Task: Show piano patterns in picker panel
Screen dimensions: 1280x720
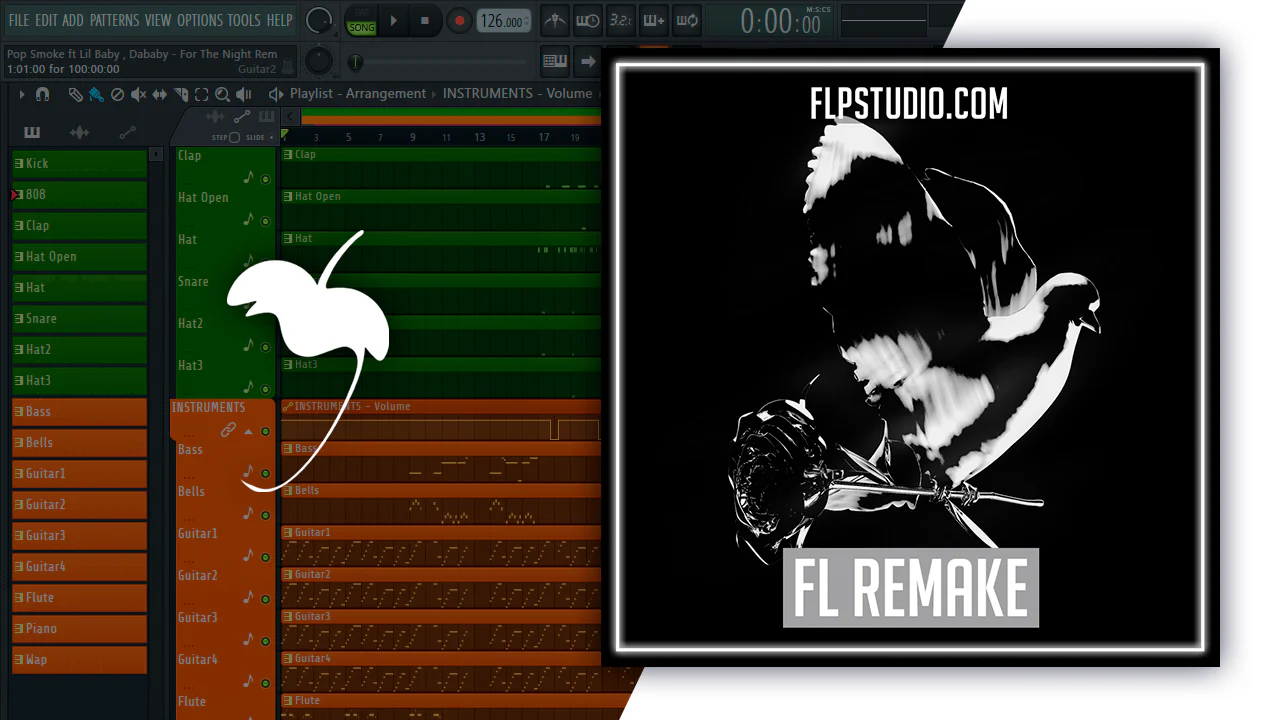Action: pos(32,132)
